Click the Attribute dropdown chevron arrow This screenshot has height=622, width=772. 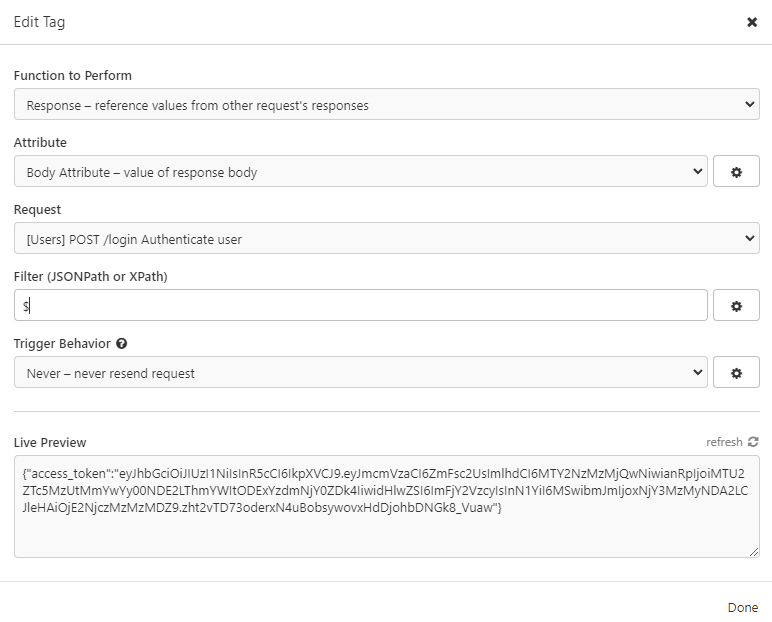click(x=697, y=171)
